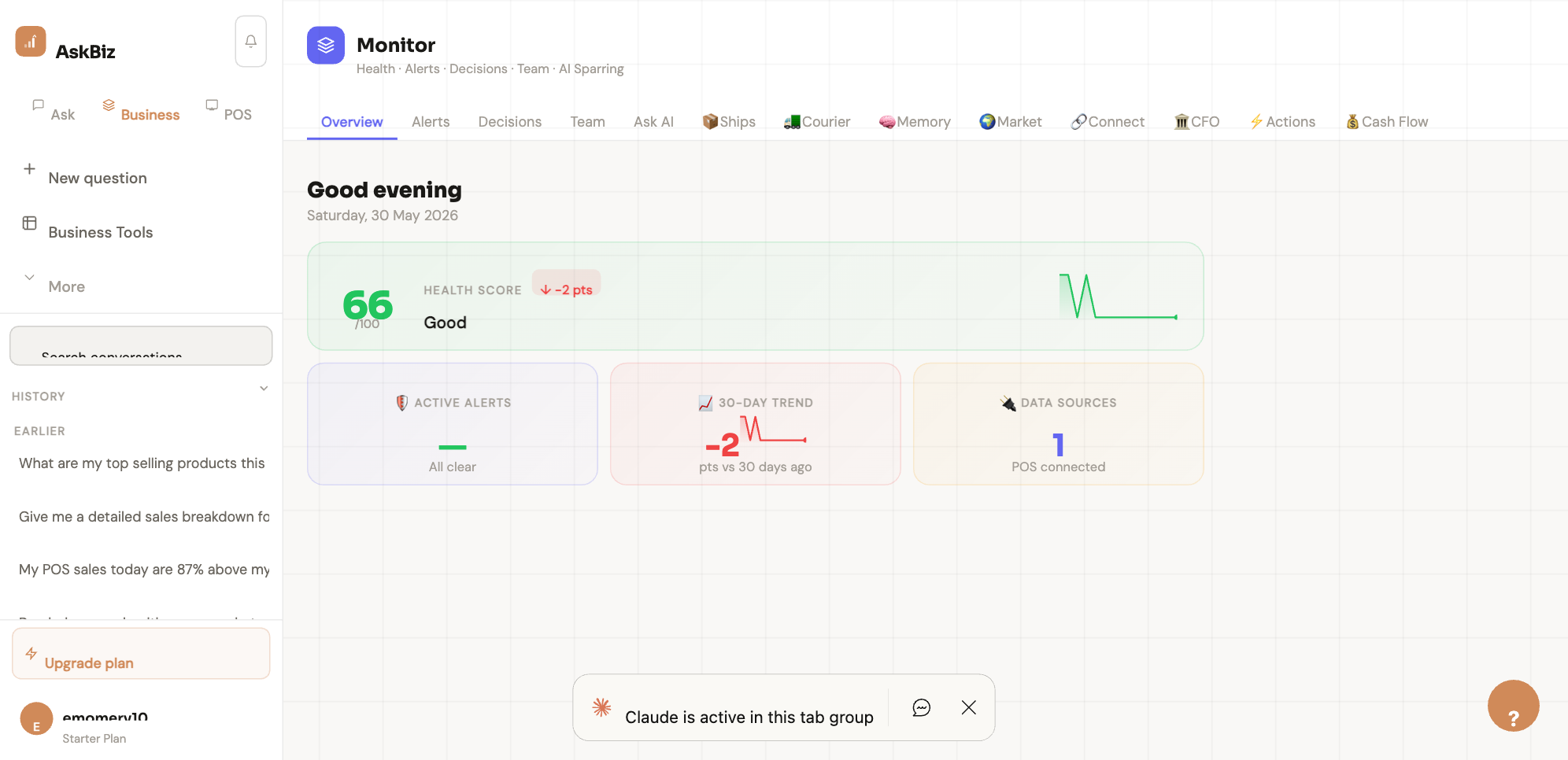Image resolution: width=1568 pixels, height=760 pixels.
Task: Click the chat bubble icon in Claude banner
Action: [x=921, y=707]
